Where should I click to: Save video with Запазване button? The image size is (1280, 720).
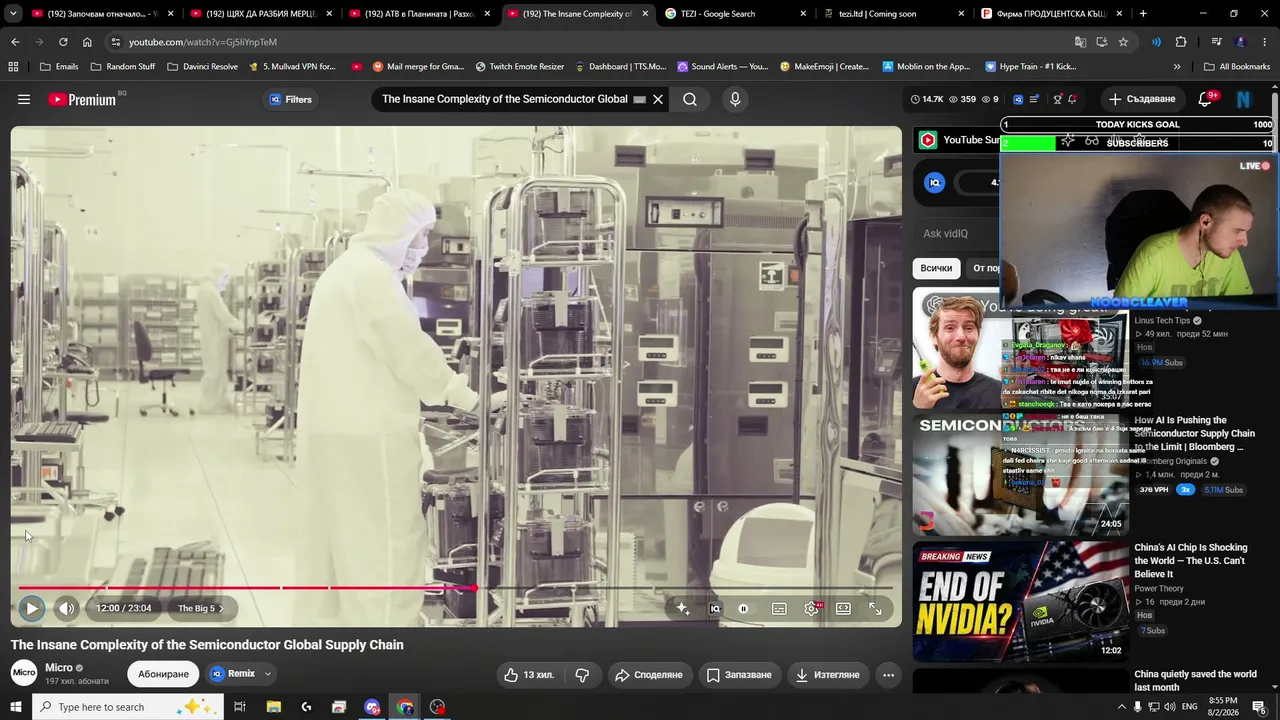coord(739,675)
